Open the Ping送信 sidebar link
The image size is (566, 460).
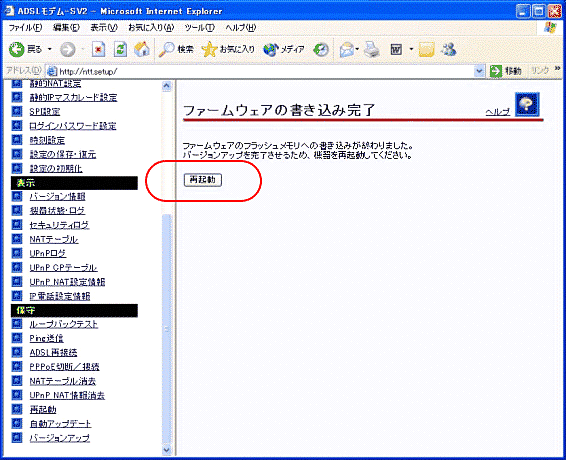pos(47,338)
